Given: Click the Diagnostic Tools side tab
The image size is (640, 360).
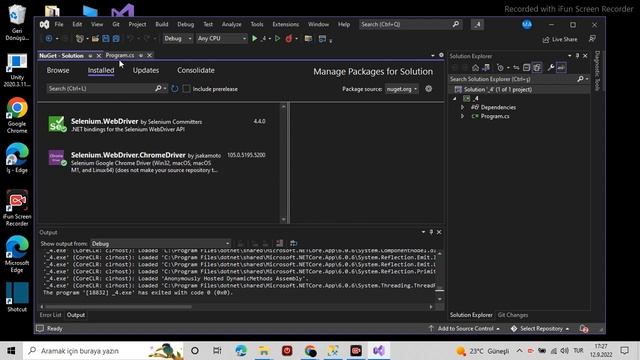Looking at the screenshot, I should [x=597, y=71].
